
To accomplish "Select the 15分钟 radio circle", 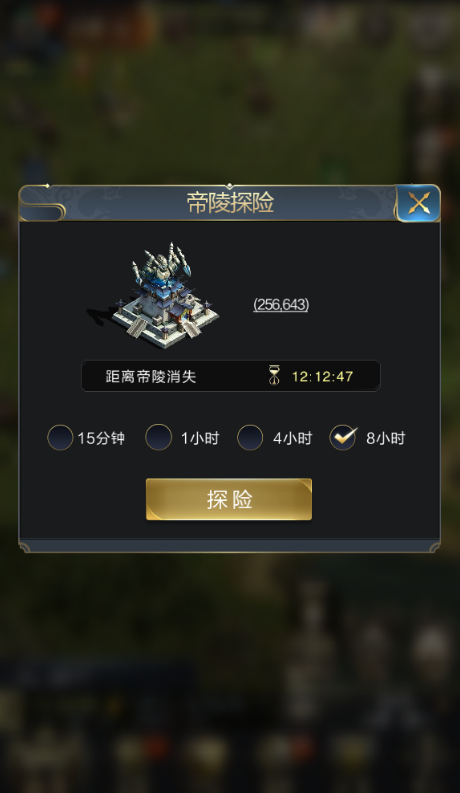I will (60, 437).
